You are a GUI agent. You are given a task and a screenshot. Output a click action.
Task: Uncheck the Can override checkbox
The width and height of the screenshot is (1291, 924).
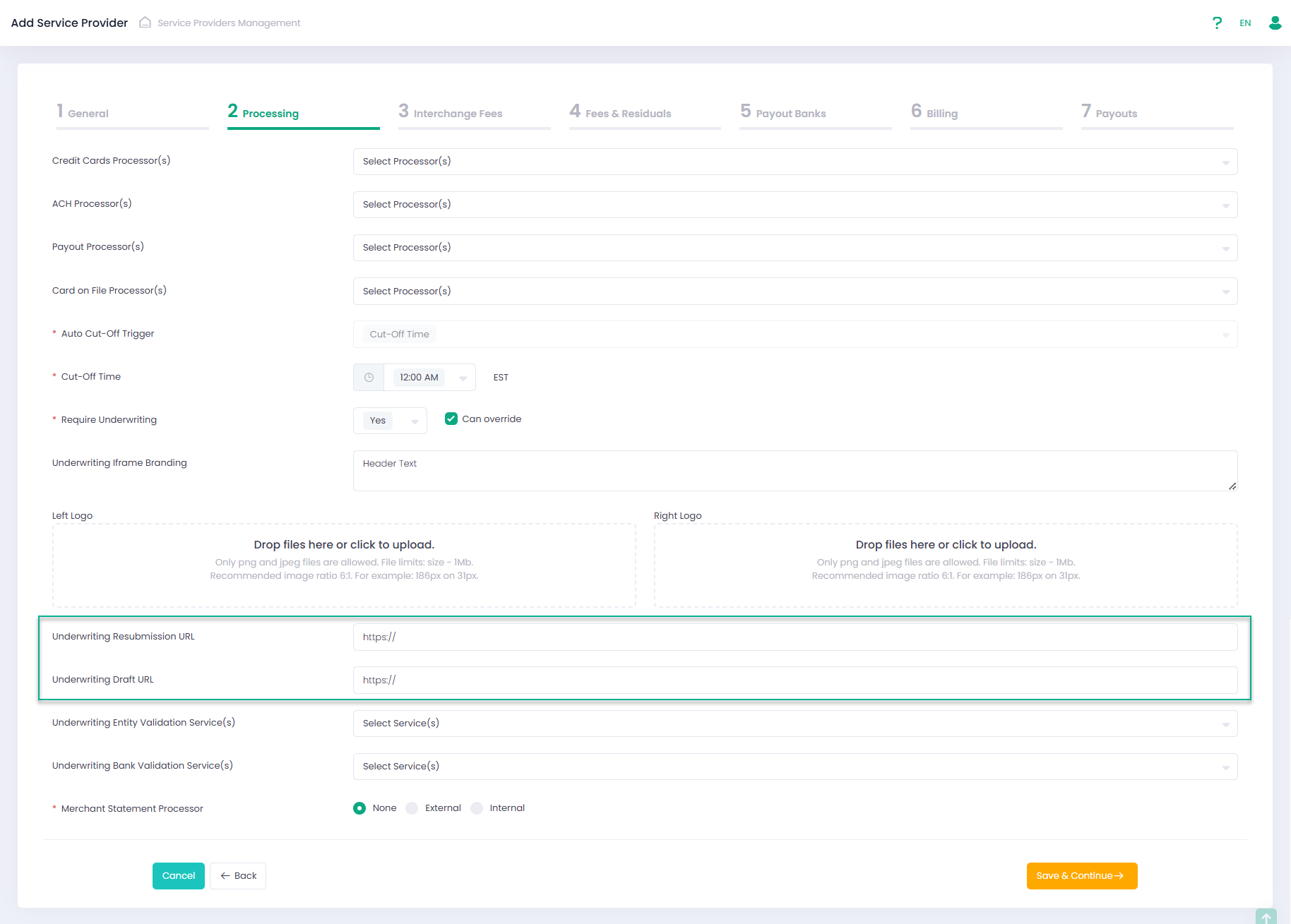coord(451,419)
